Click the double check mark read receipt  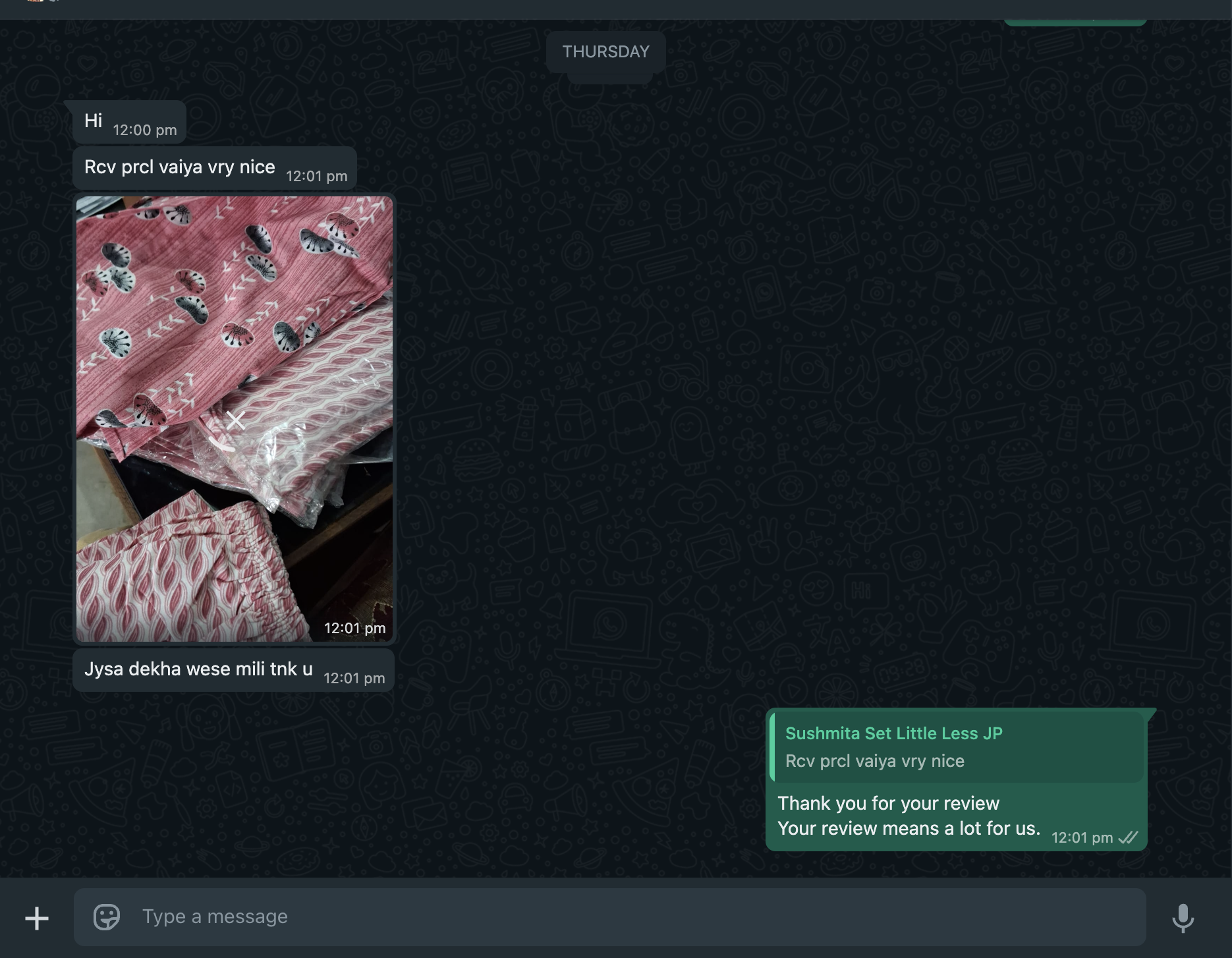[1128, 837]
